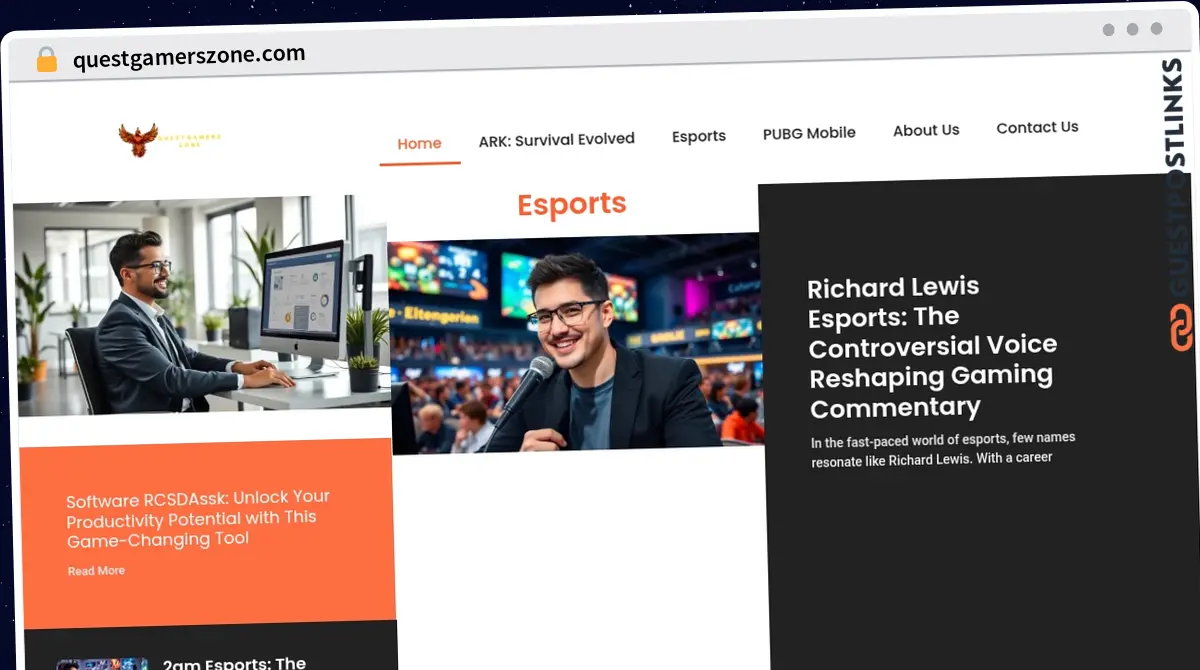
Task: Go to PUBG Mobile menu
Action: 809,133
